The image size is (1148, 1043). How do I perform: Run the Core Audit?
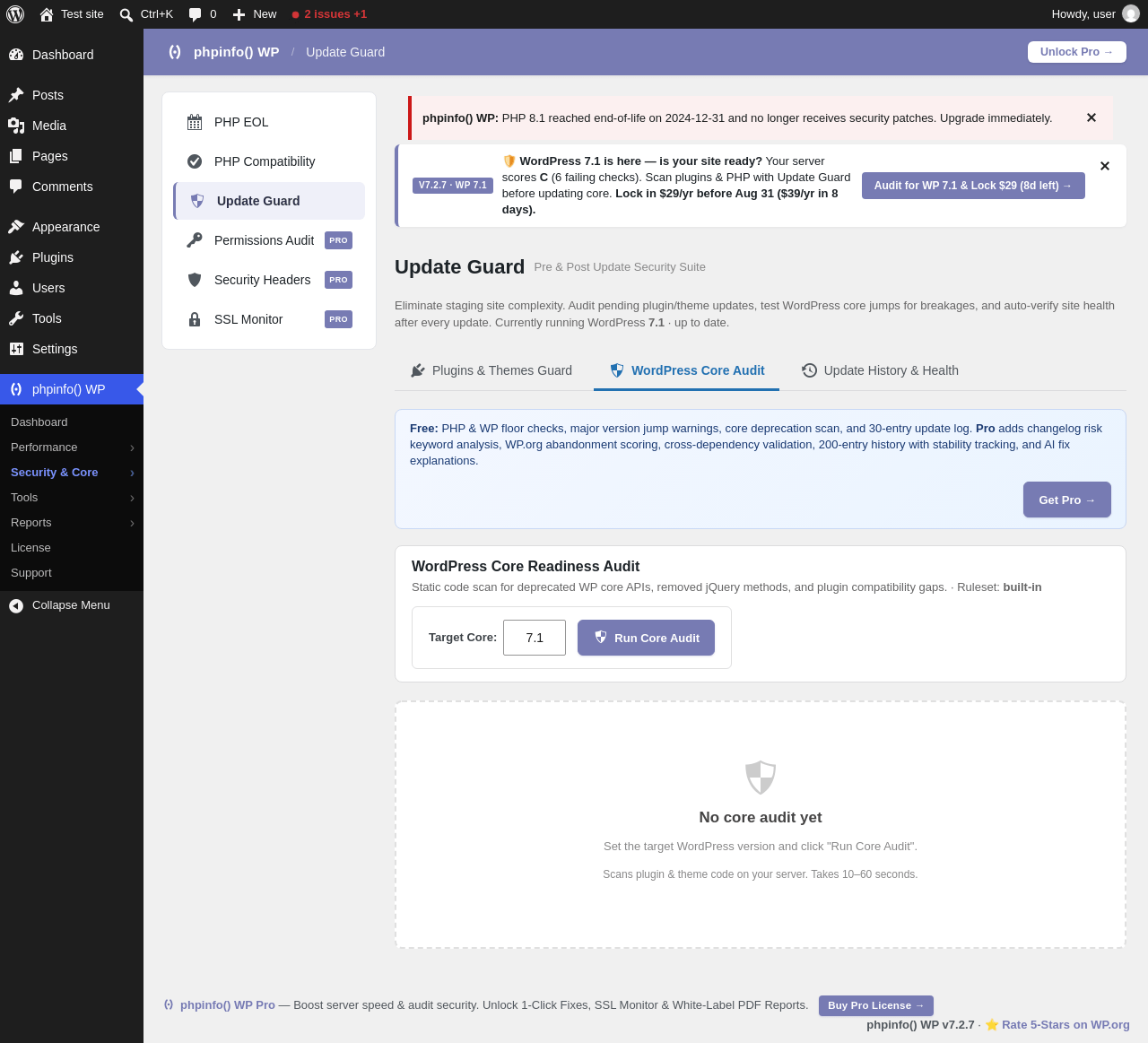pos(646,638)
